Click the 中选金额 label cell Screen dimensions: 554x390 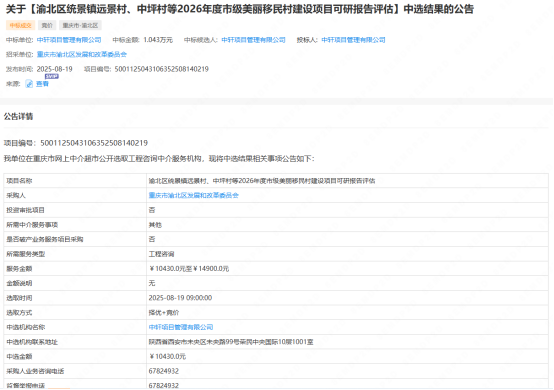(75, 356)
